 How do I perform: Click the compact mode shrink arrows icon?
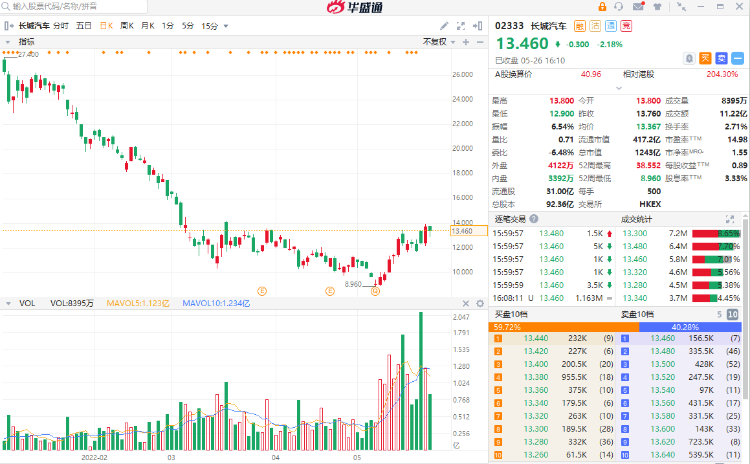(x=682, y=7)
